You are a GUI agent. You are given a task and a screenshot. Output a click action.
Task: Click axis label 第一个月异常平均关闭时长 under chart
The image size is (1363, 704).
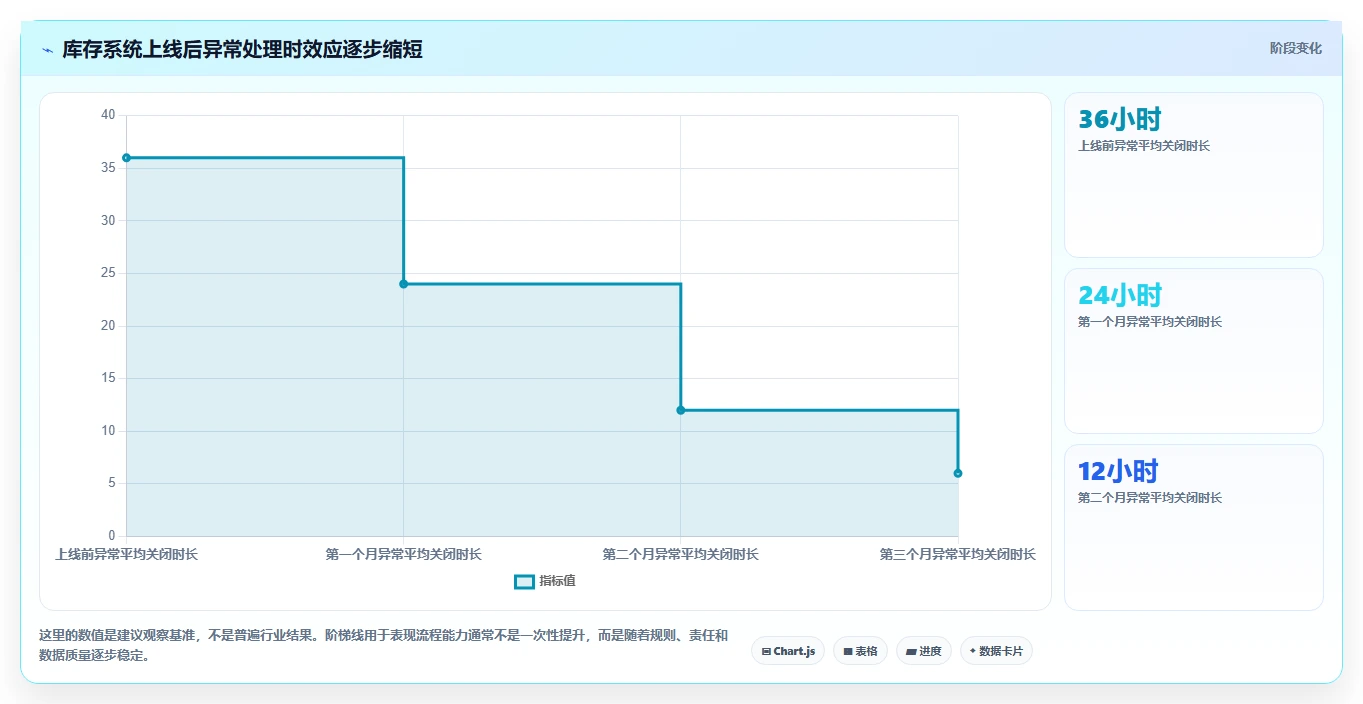tap(403, 554)
